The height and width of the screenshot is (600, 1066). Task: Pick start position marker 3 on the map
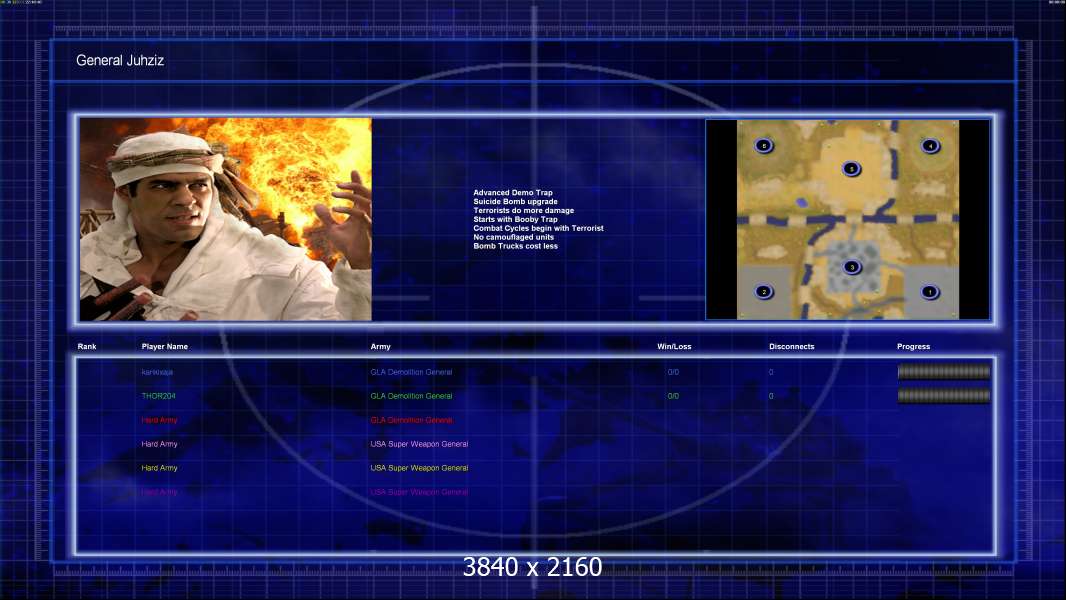coord(851,267)
